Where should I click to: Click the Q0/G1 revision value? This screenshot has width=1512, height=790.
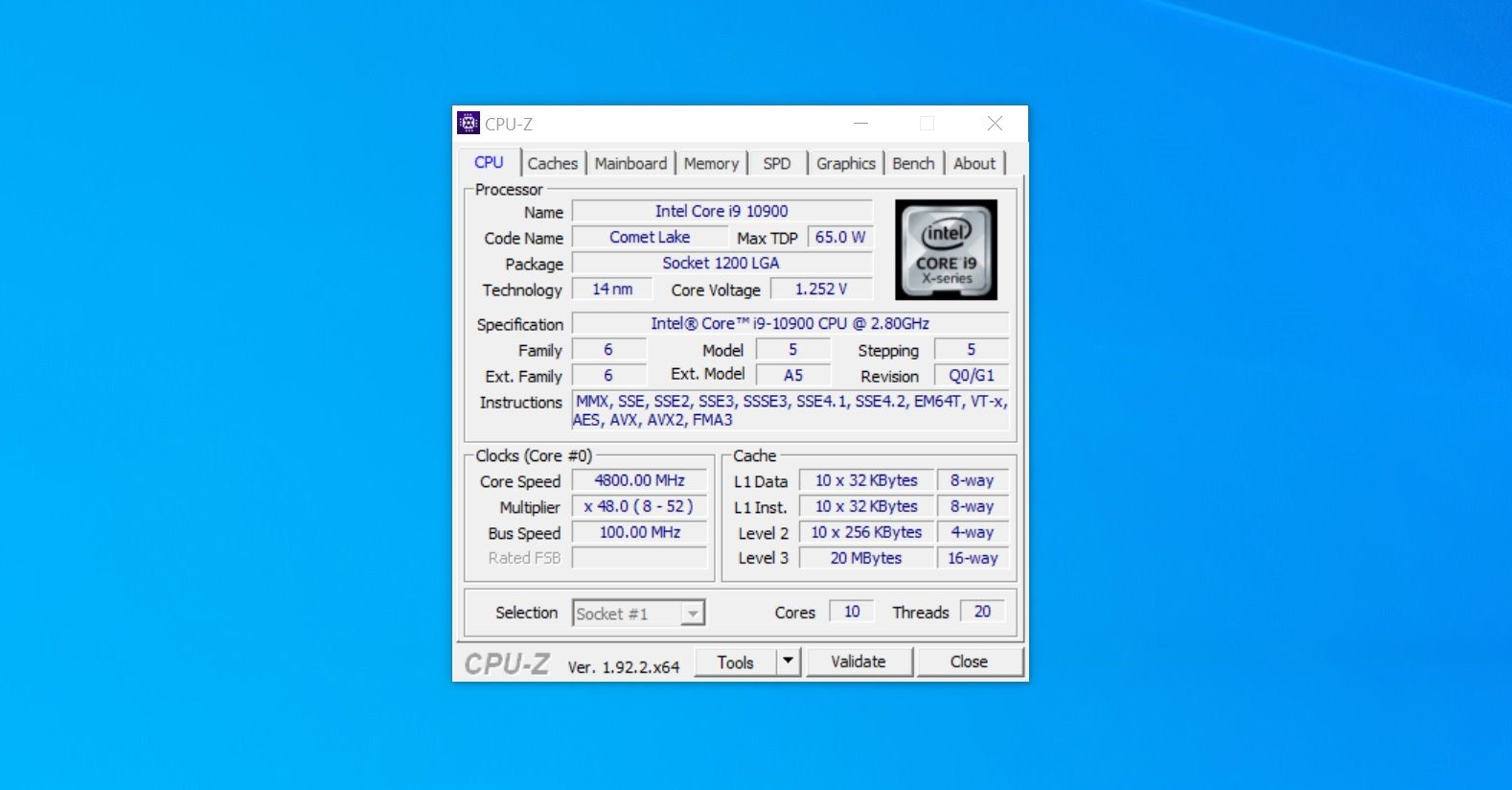coord(972,375)
